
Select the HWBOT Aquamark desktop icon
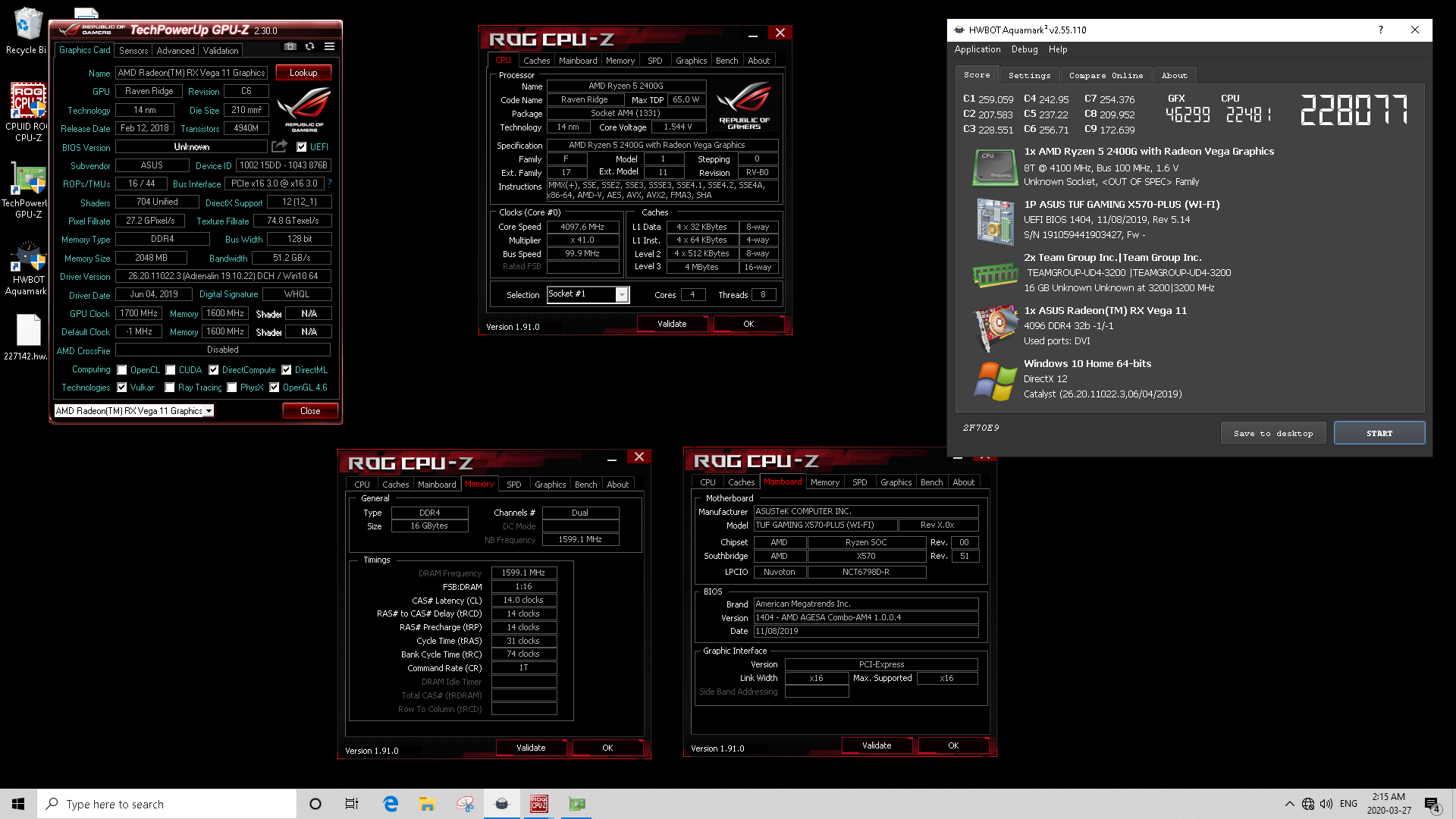tap(27, 268)
